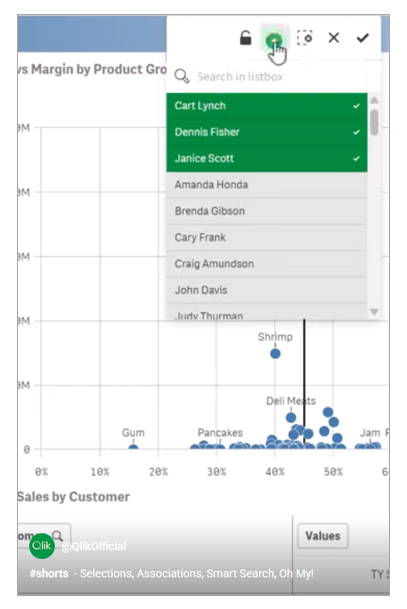Click the Jam label in scatter plot

370,433
